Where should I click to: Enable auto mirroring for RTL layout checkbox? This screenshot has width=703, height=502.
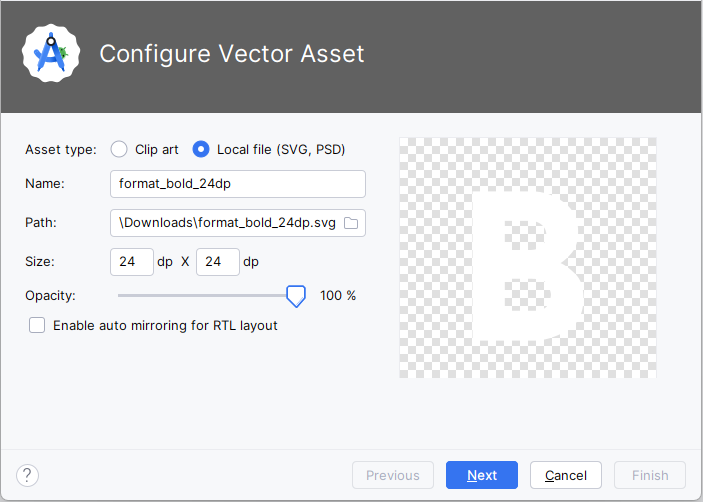tap(38, 325)
